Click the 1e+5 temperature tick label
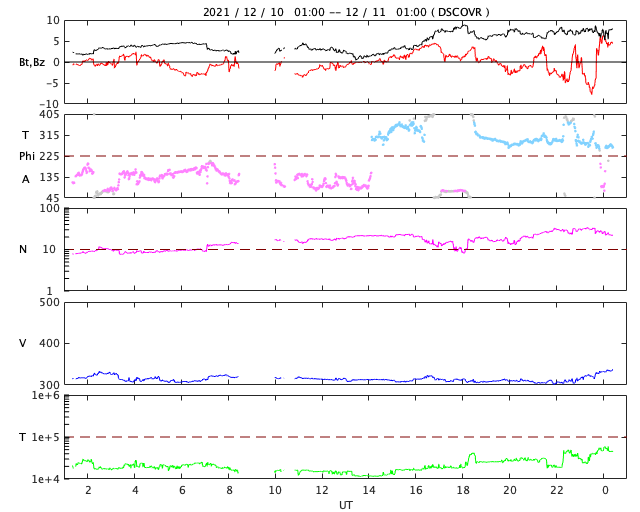Screen dimensions: 640x512 click(x=46, y=437)
